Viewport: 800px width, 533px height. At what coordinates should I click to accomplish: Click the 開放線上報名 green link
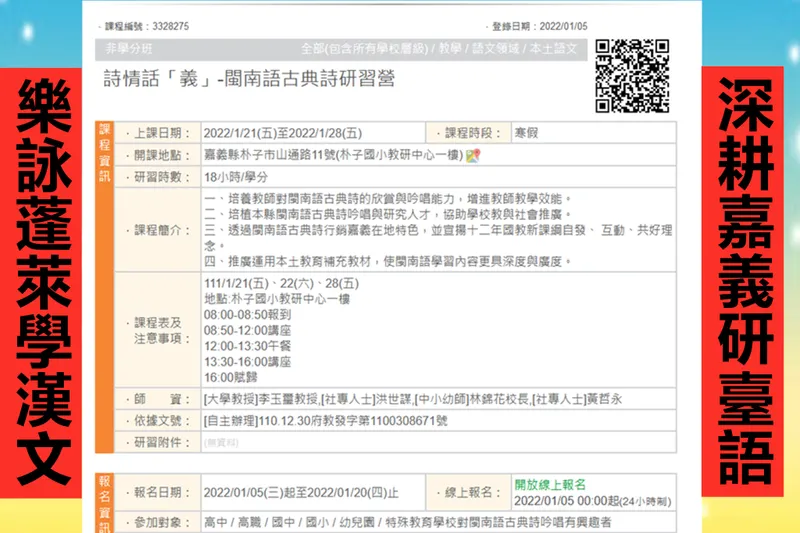pos(550,484)
